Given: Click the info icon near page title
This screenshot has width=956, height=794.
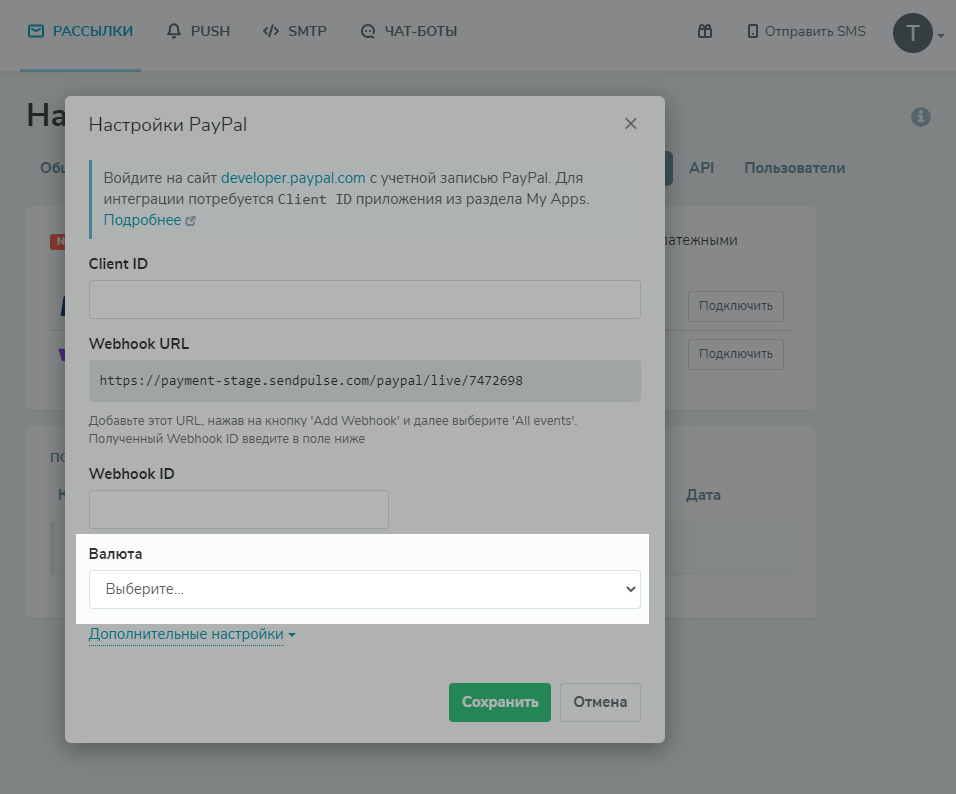Looking at the screenshot, I should pyautogui.click(x=920, y=117).
